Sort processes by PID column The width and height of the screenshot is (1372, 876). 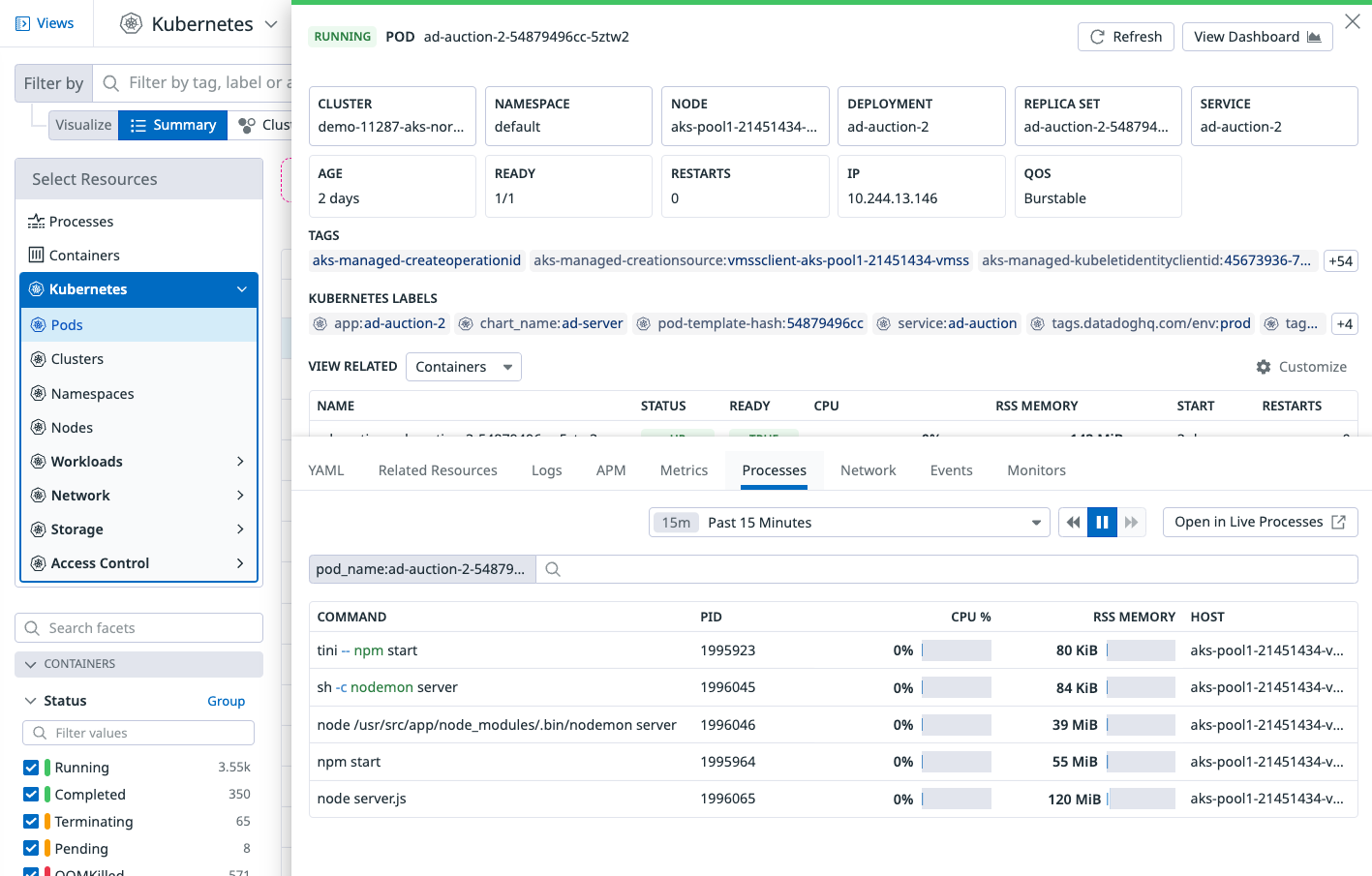pos(712,617)
